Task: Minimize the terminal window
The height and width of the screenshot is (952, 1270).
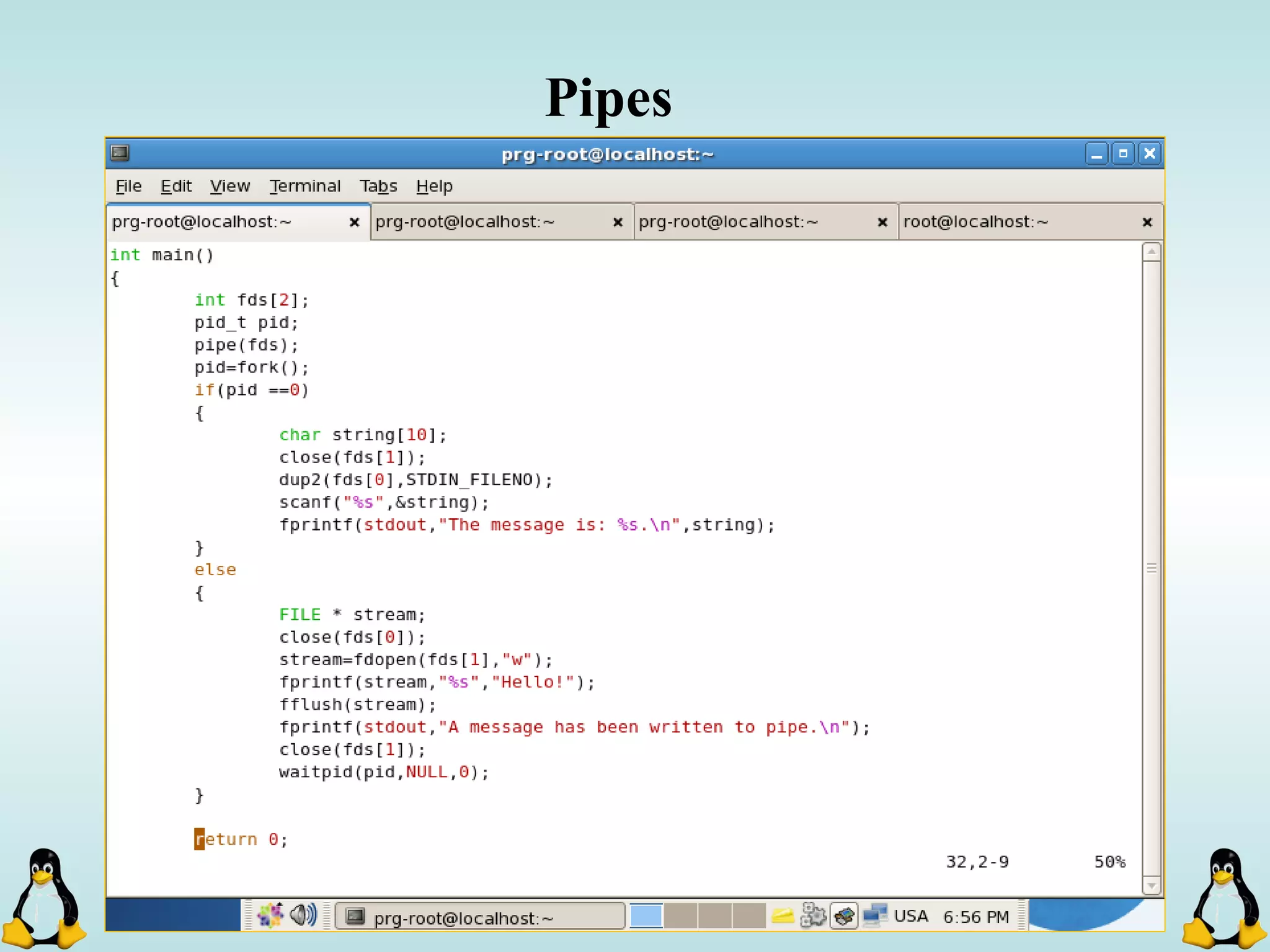Action: point(1096,153)
